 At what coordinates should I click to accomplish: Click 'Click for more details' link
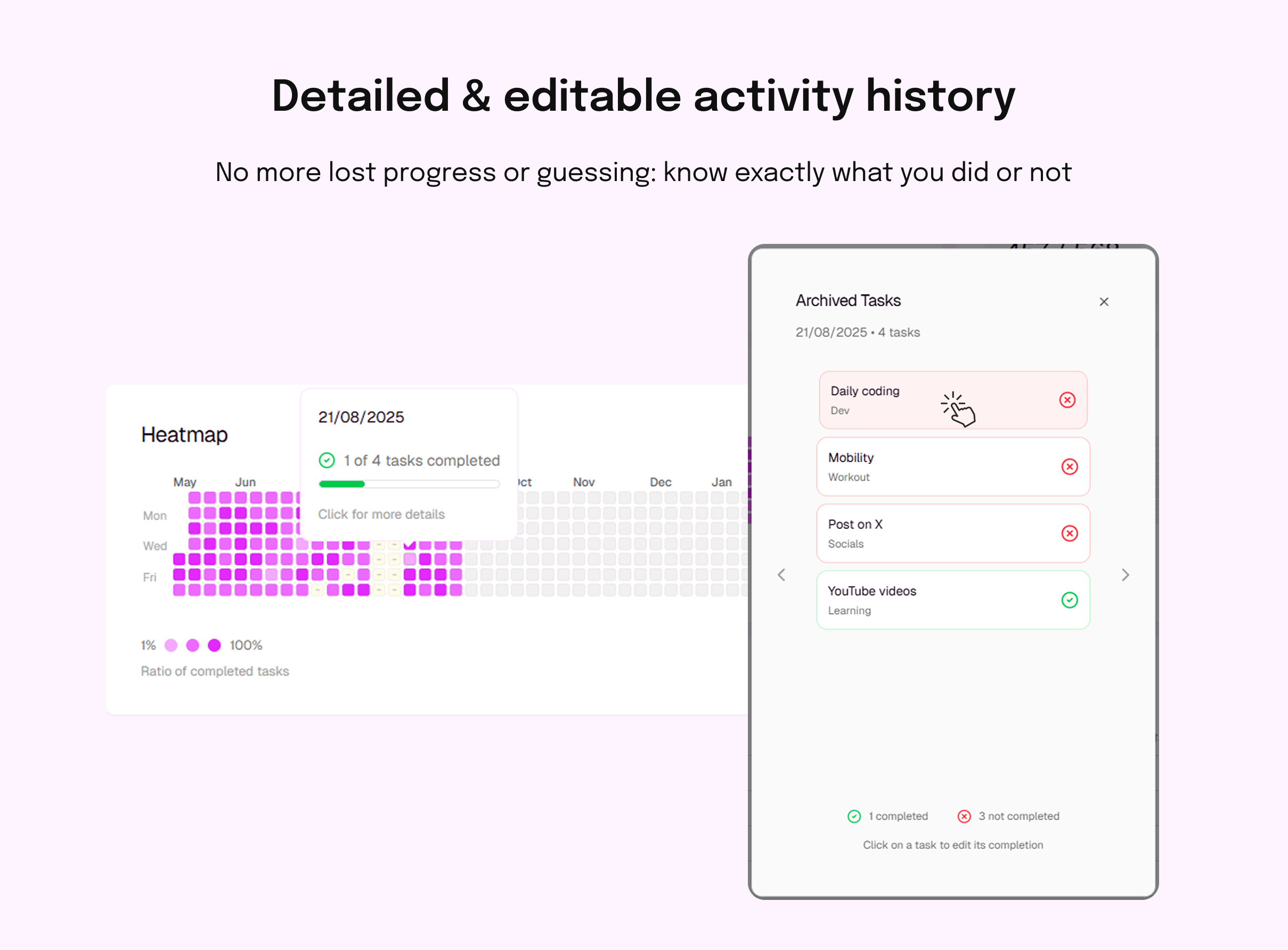pos(381,514)
